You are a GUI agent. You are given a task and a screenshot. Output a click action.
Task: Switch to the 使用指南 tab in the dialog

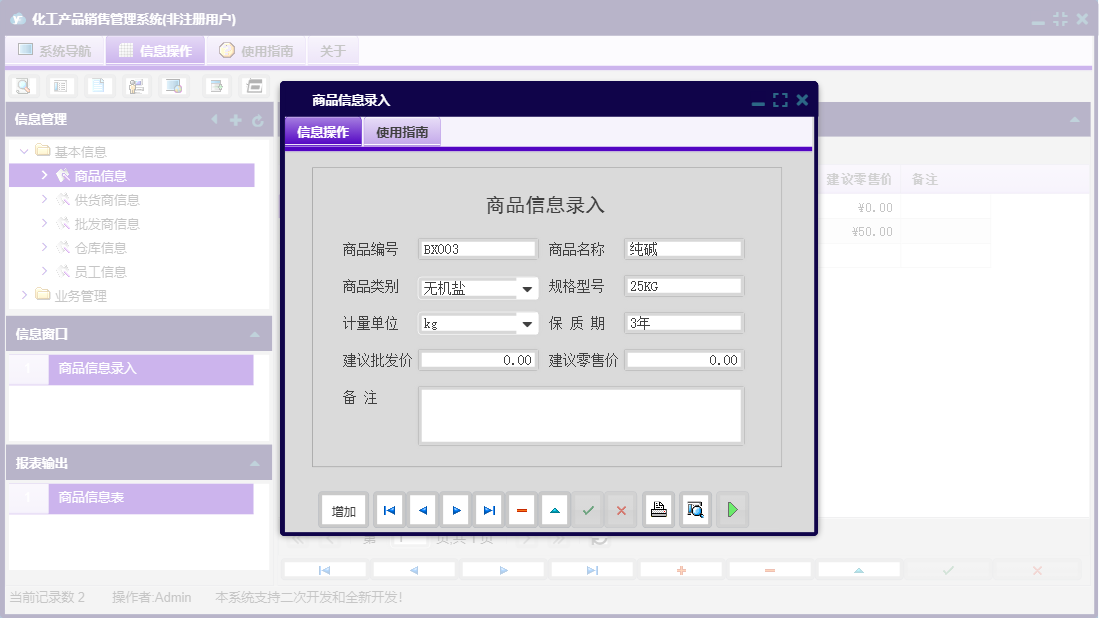pyautogui.click(x=404, y=131)
